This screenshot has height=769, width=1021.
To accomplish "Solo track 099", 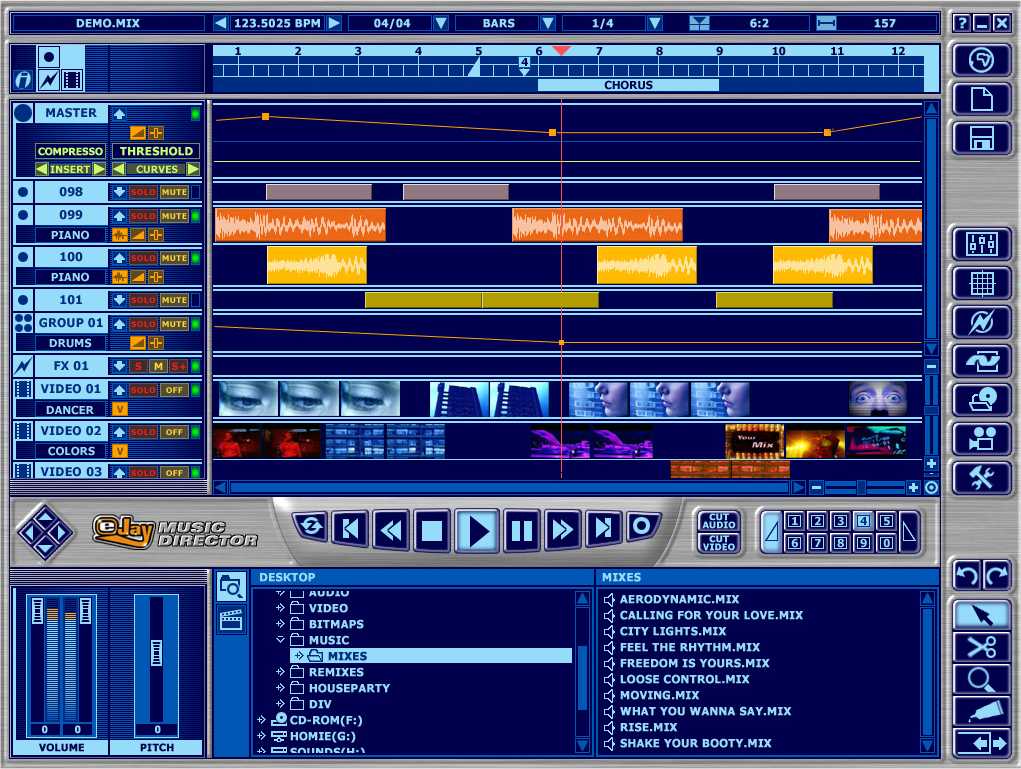I will click(x=143, y=216).
